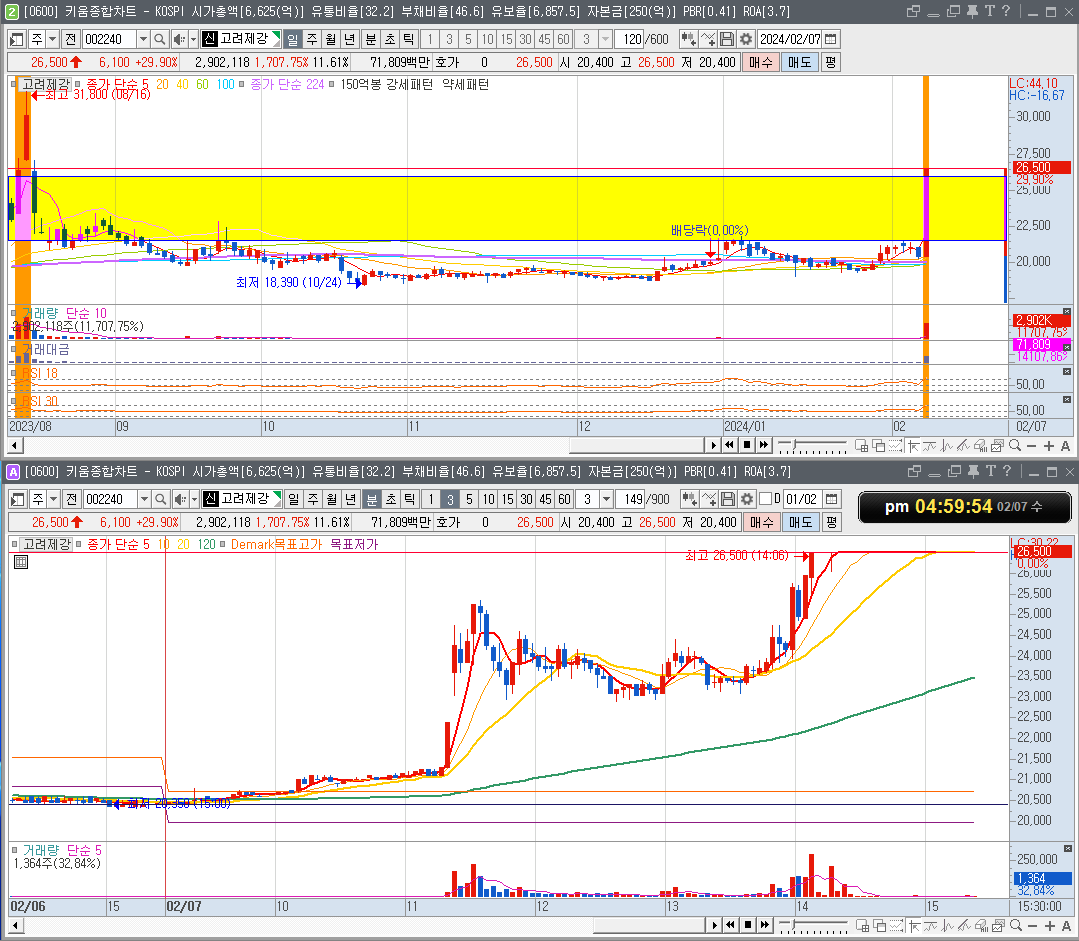Save chart settings floppy icon, top chart

tap(727, 39)
